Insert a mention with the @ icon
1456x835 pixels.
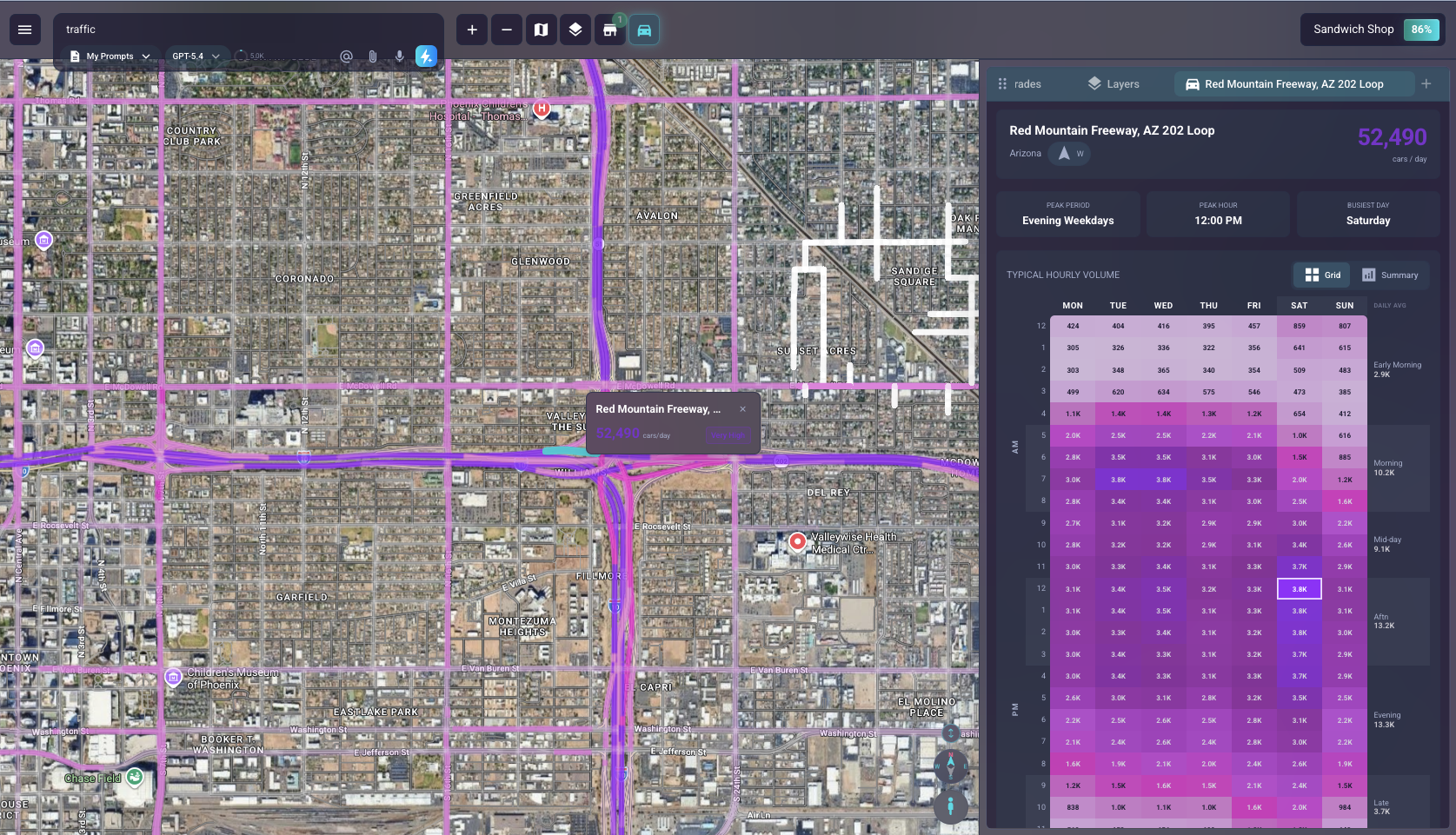(x=346, y=56)
